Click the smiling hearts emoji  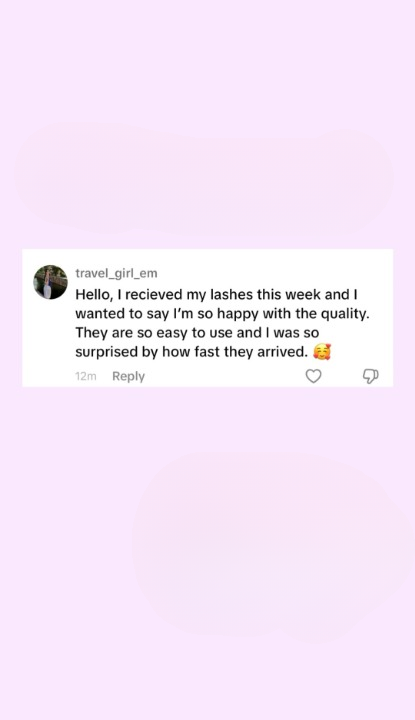coord(322,352)
